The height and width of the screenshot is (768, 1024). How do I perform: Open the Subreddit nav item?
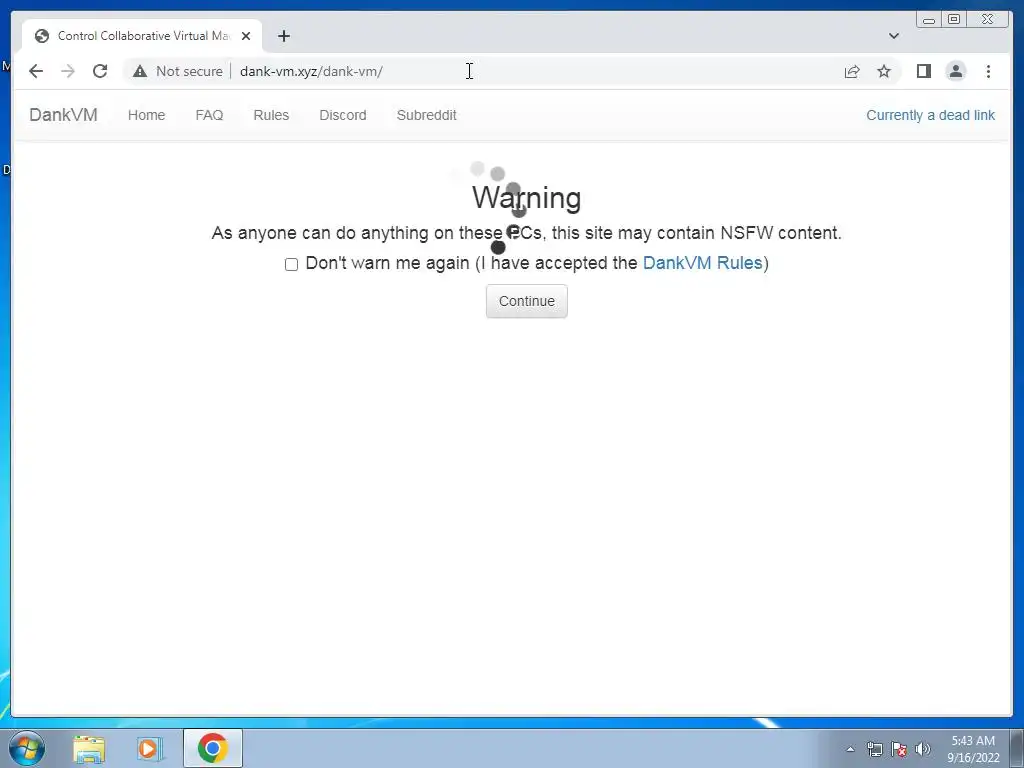click(x=426, y=115)
